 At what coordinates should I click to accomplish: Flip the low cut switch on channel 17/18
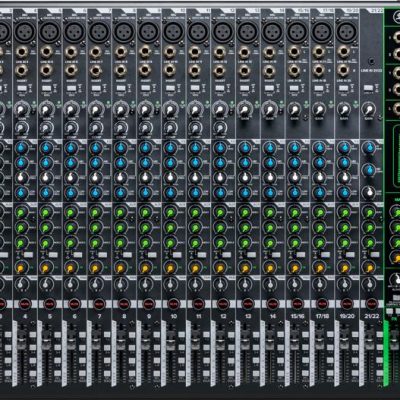(x=319, y=89)
